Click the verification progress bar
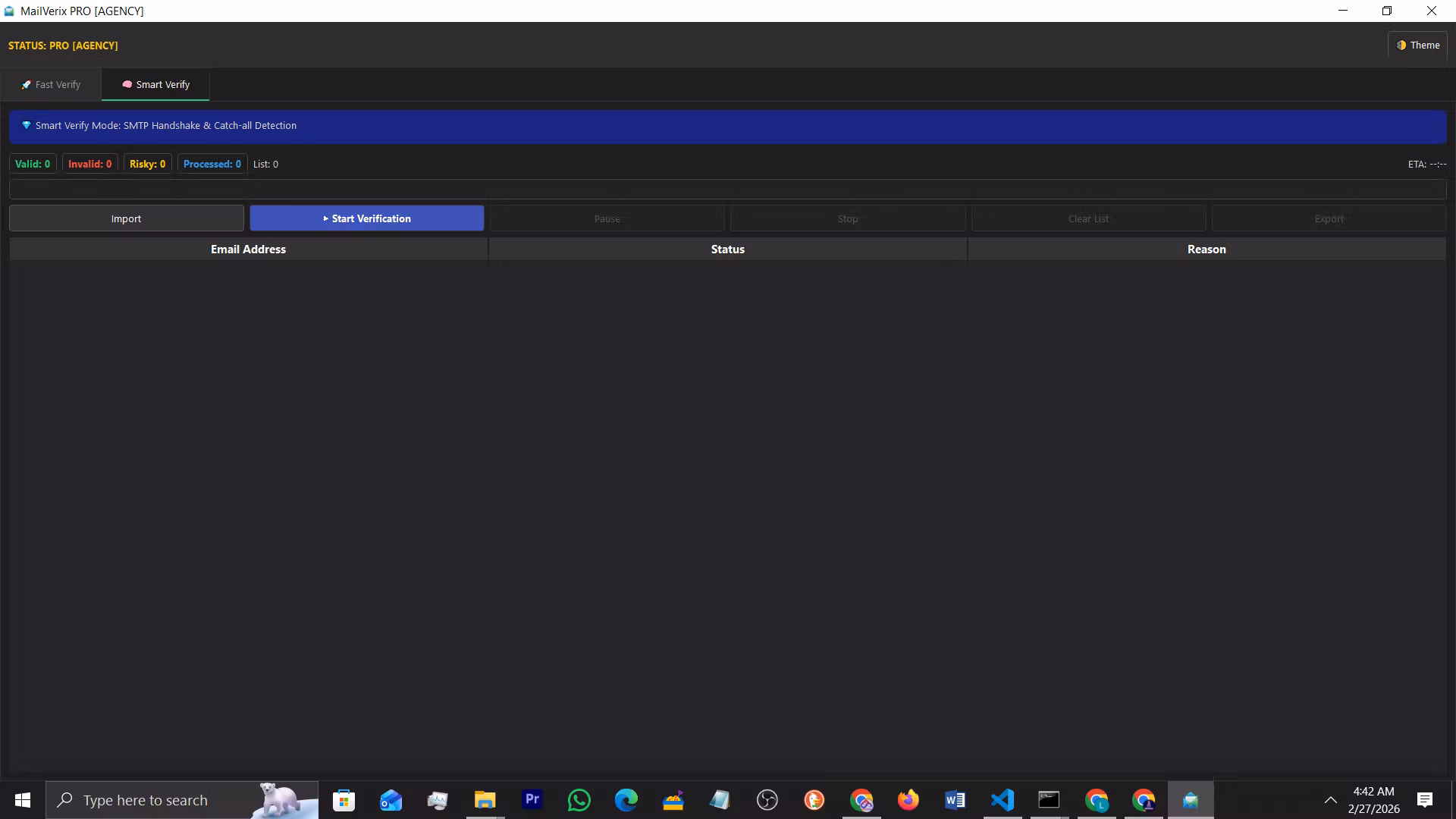1456x819 pixels. (x=728, y=189)
